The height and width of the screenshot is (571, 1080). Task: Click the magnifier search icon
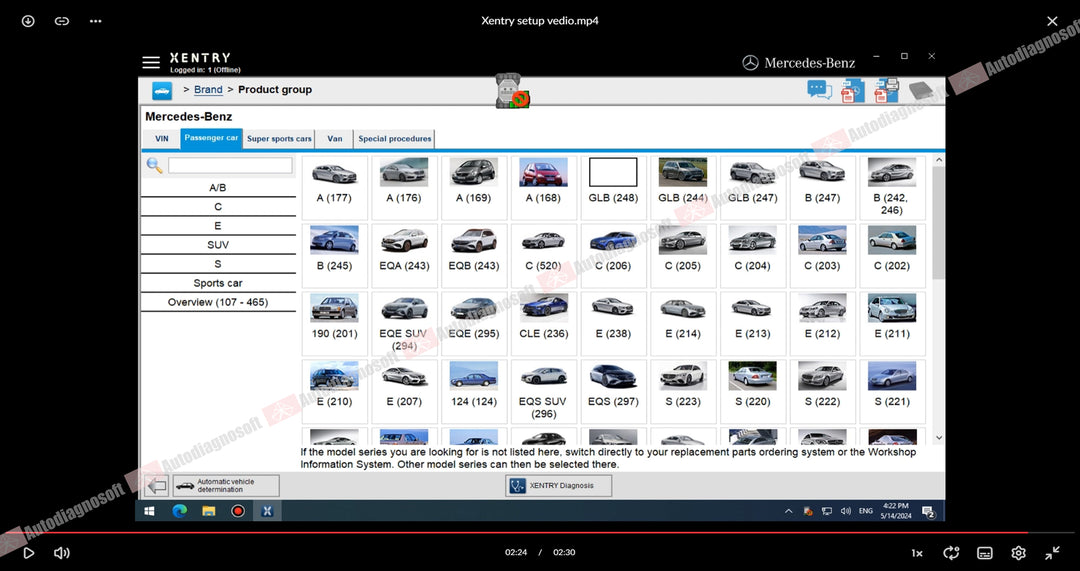point(154,165)
